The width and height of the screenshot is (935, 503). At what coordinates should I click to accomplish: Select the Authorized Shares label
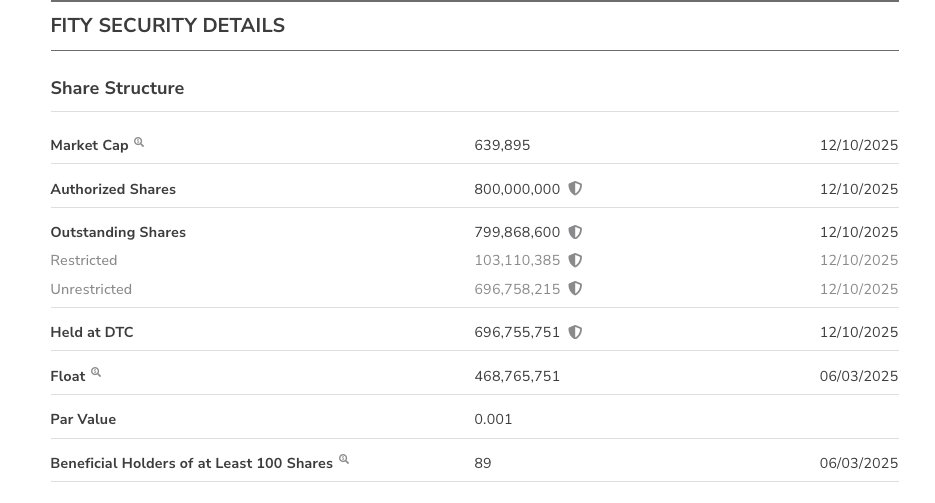pos(113,189)
